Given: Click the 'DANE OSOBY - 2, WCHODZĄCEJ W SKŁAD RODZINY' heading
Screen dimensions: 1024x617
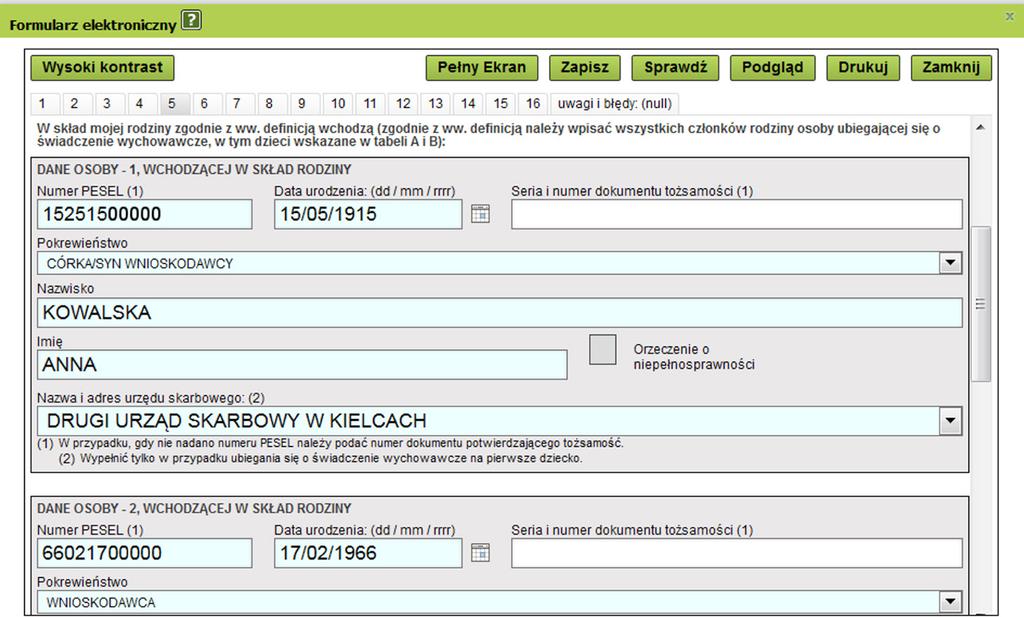Looking at the screenshot, I should pos(194,509).
